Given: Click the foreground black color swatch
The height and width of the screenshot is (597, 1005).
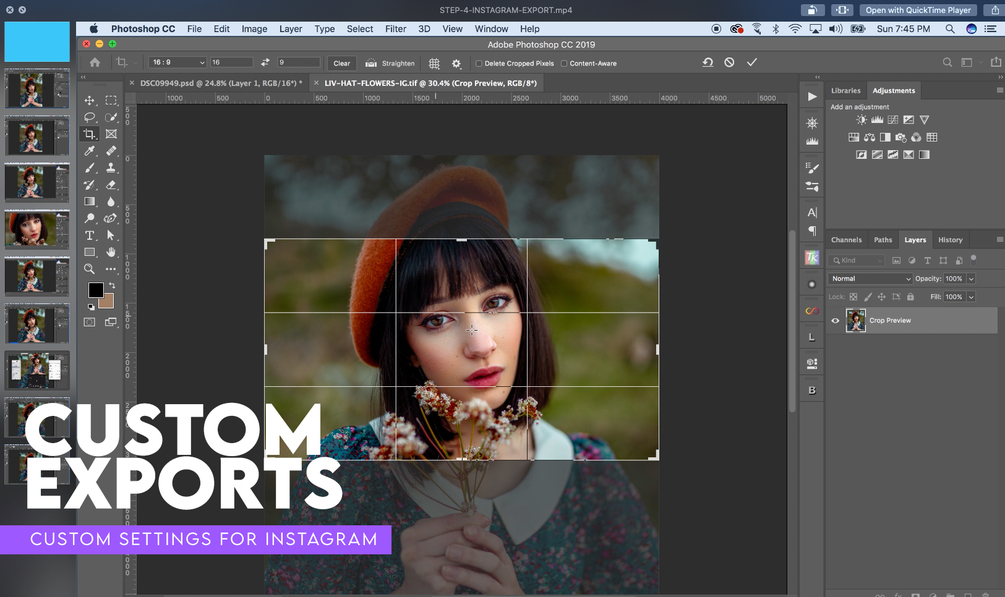Looking at the screenshot, I should 95,290.
